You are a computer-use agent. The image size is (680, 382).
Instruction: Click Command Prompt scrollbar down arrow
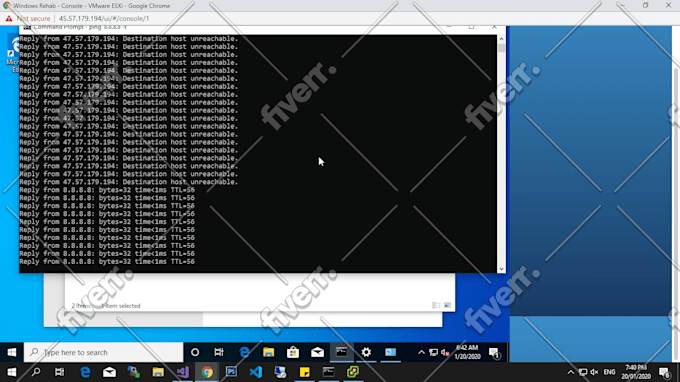[x=501, y=269]
